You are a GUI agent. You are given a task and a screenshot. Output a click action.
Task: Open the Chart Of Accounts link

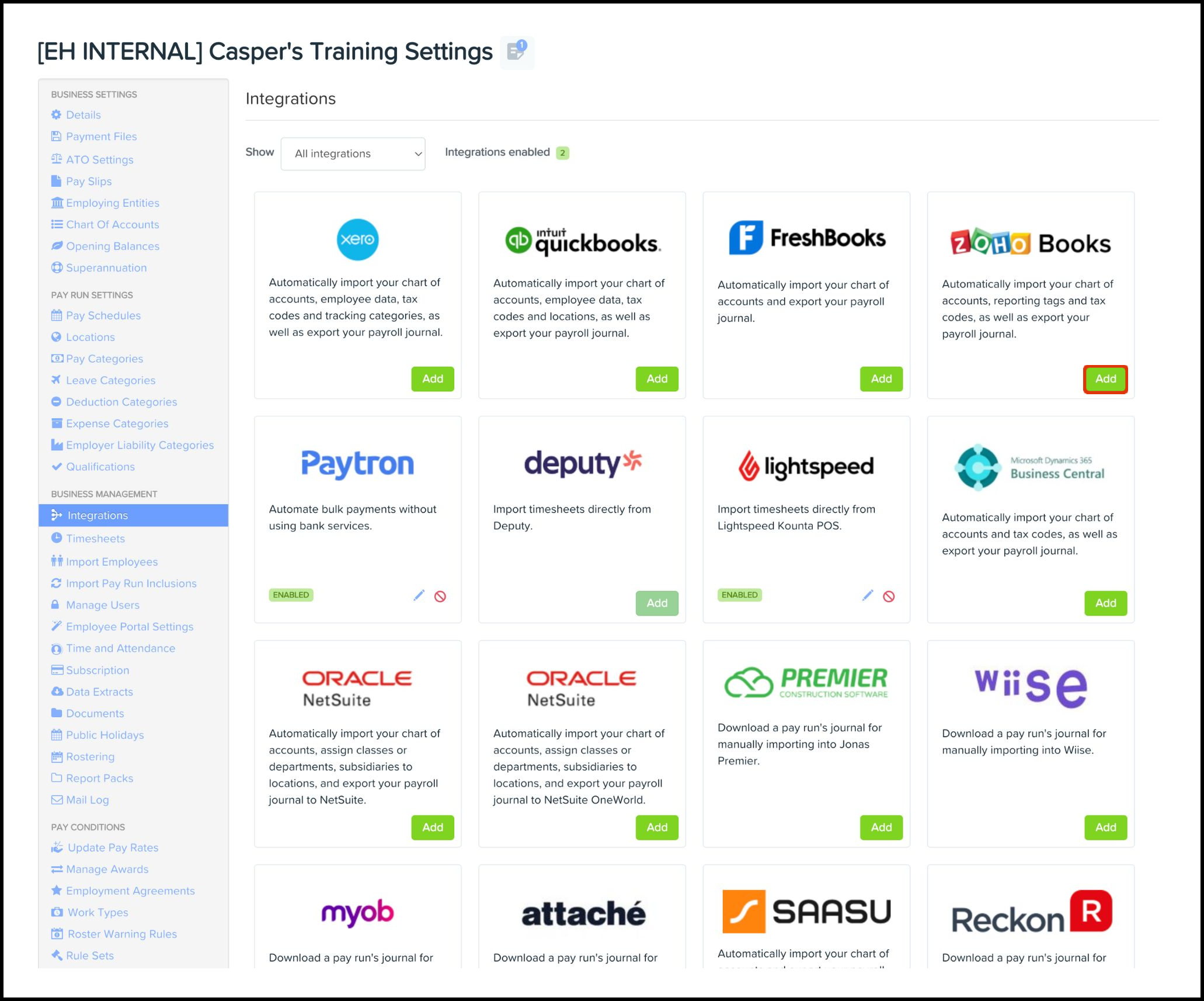pyautogui.click(x=112, y=224)
